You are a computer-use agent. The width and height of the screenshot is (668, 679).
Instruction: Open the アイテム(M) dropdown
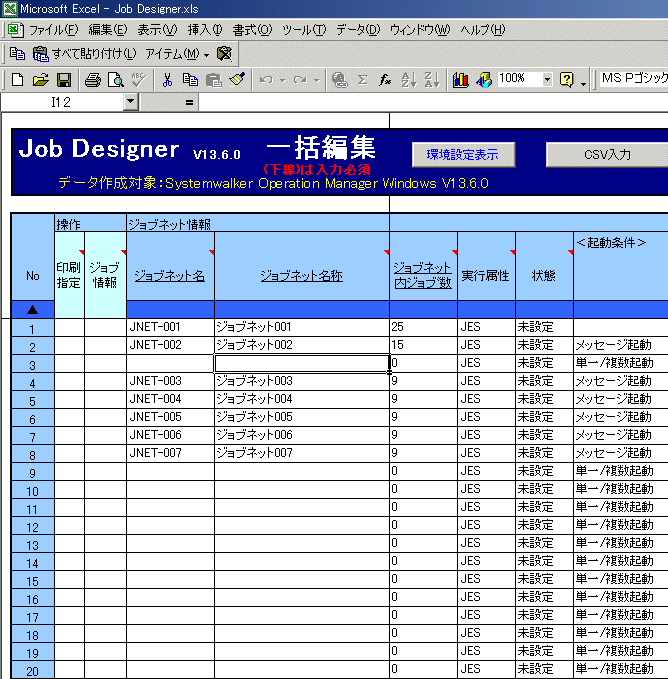point(177,54)
